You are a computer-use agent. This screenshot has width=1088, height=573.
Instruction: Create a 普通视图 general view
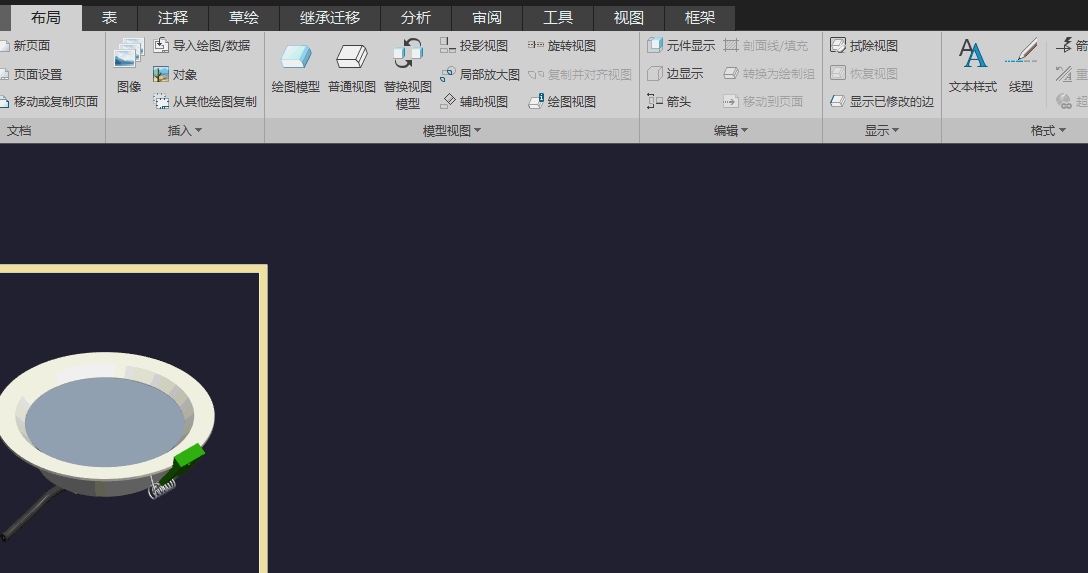click(x=352, y=67)
